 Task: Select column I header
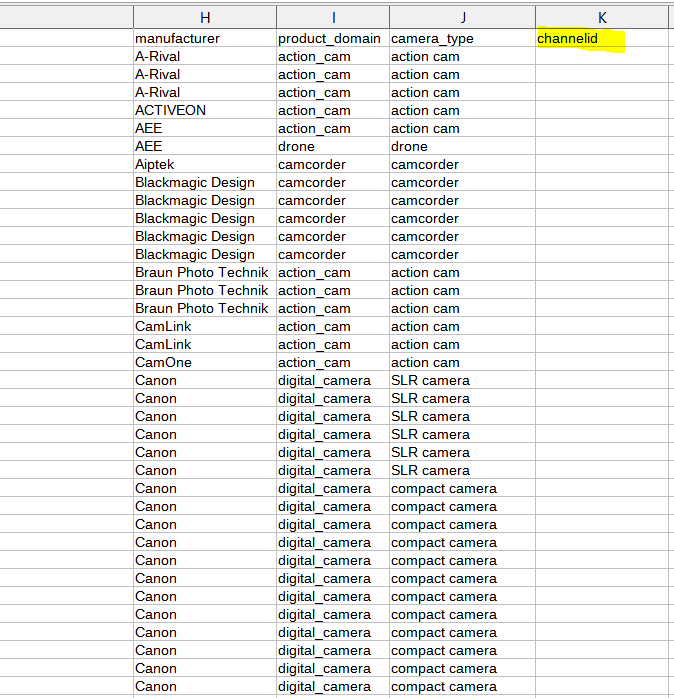(x=333, y=17)
